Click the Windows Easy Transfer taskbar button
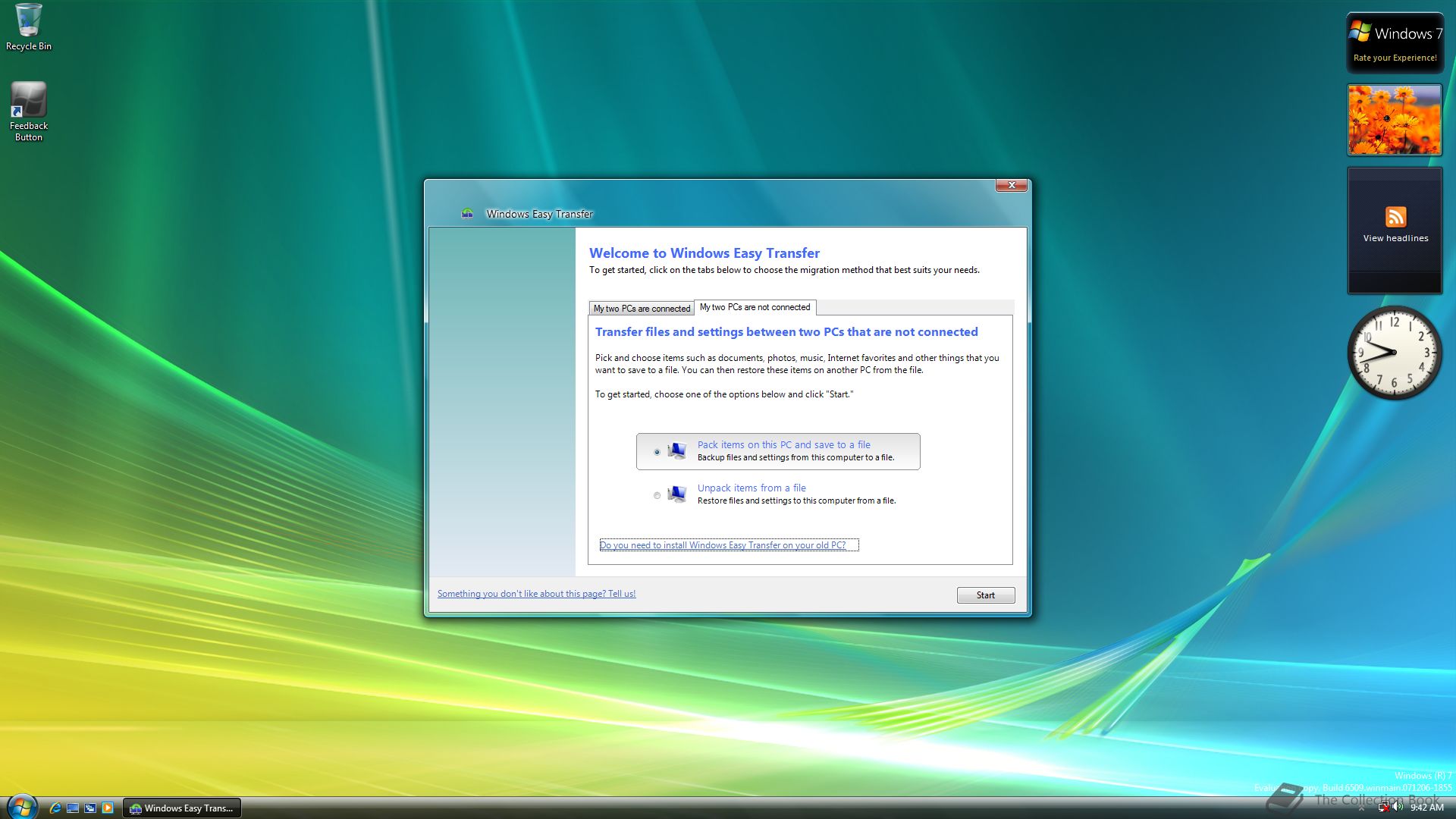1456x819 pixels. tap(182, 808)
